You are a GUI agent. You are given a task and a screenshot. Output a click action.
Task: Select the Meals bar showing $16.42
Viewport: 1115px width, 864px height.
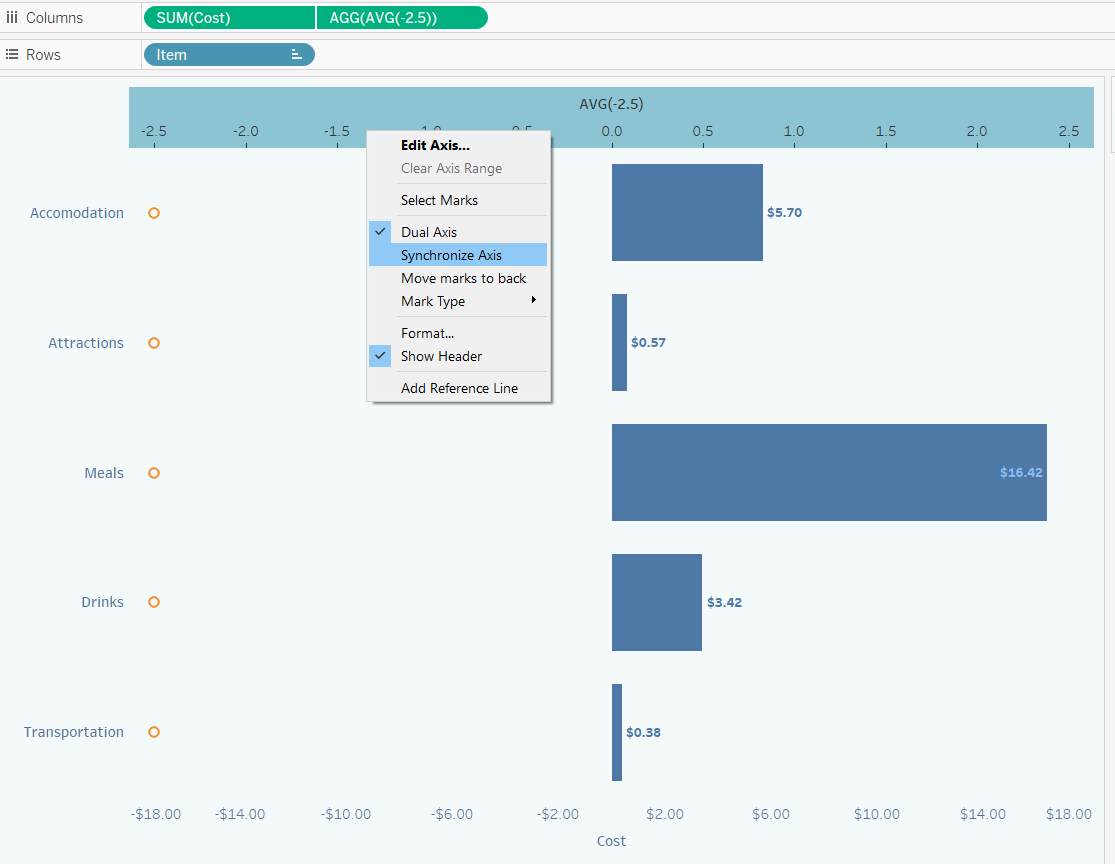[x=830, y=472]
